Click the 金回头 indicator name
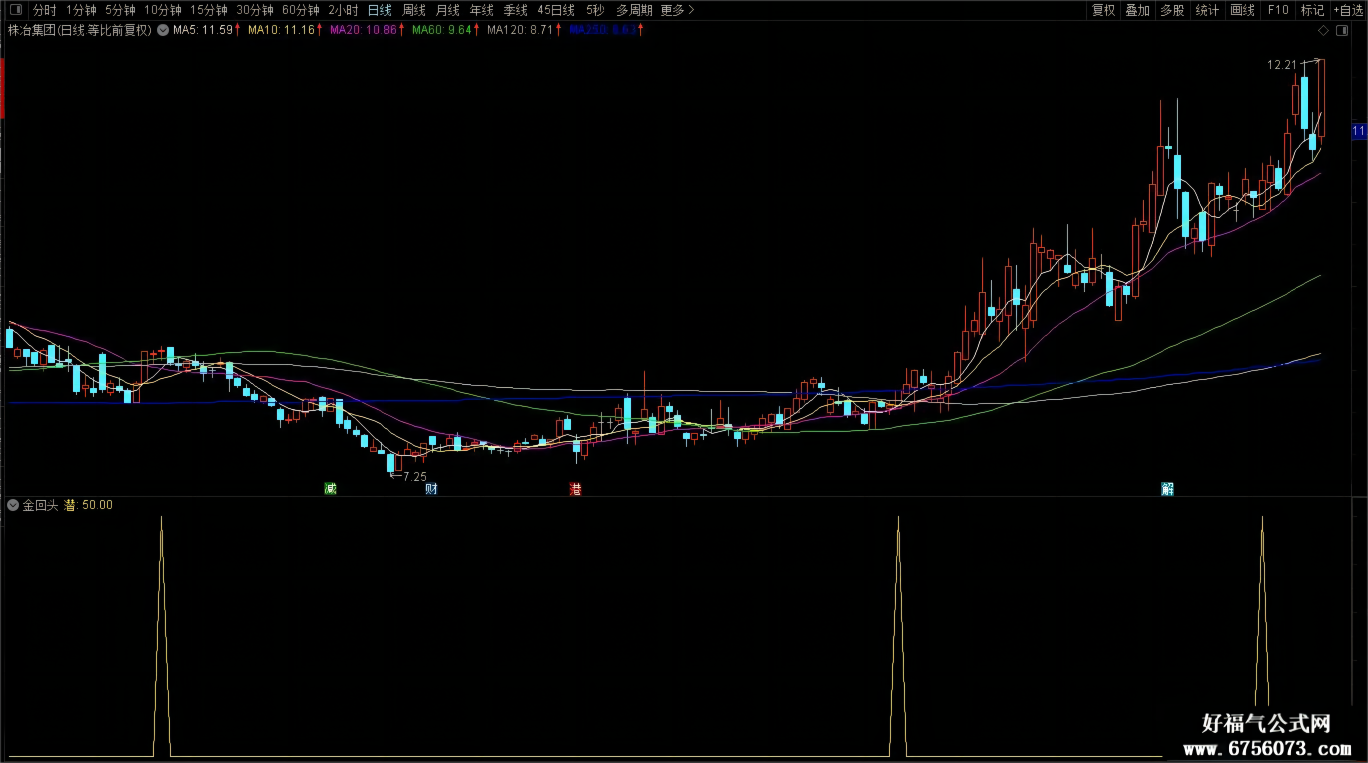1368x763 pixels. [x=41, y=505]
